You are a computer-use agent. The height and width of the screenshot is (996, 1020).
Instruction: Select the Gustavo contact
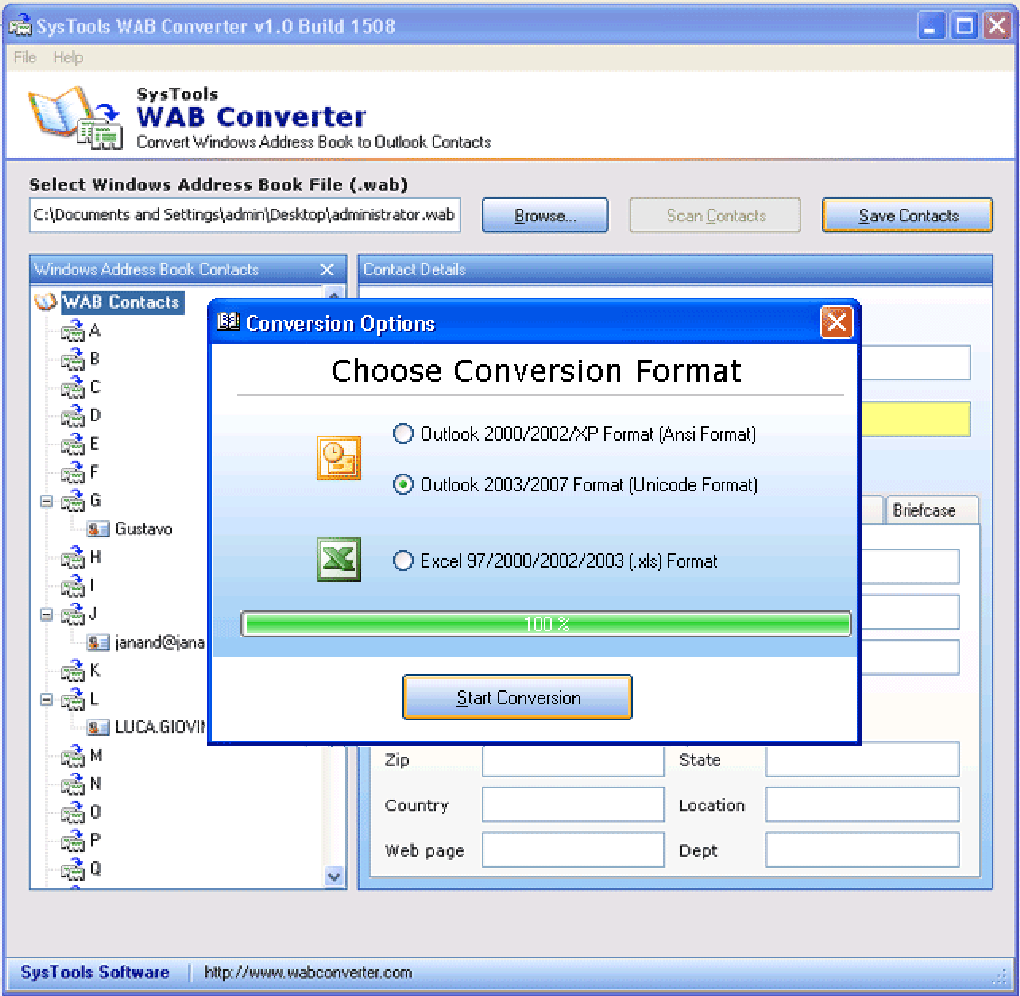pos(143,529)
